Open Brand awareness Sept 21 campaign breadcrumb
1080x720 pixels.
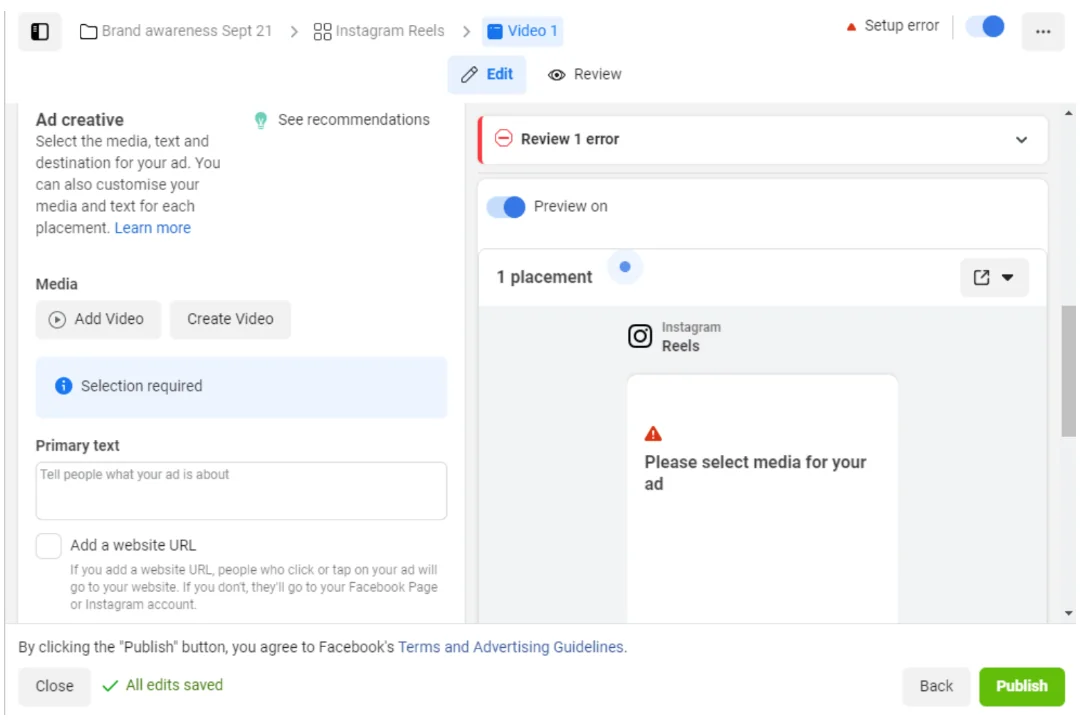176,31
